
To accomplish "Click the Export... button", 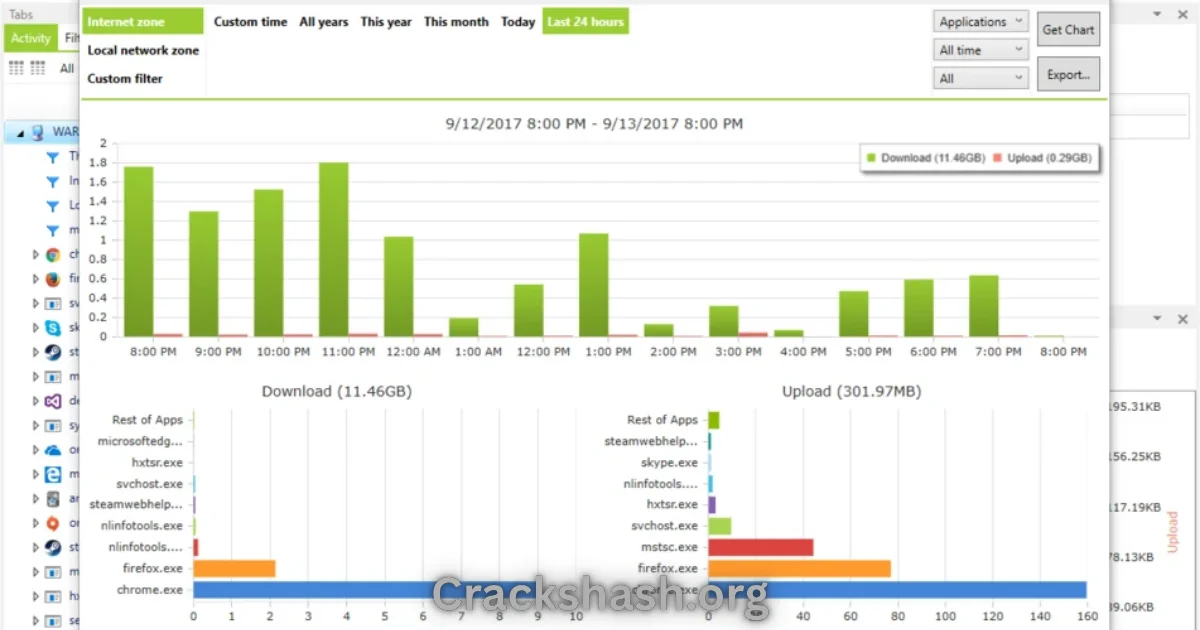I will pyautogui.click(x=1068, y=75).
